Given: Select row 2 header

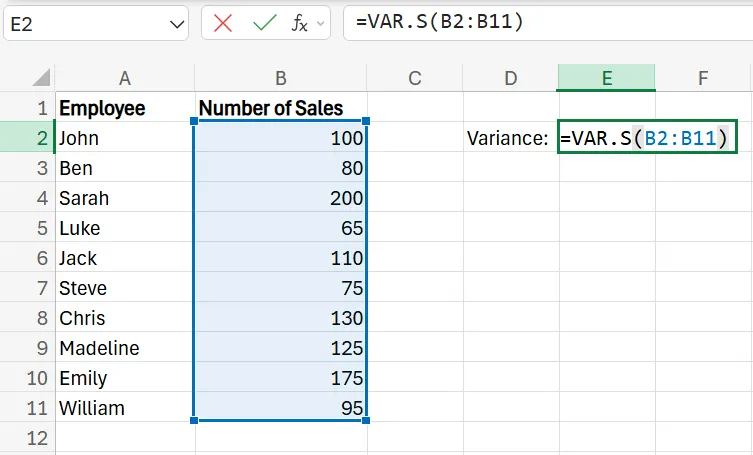Looking at the screenshot, I should (x=27, y=137).
